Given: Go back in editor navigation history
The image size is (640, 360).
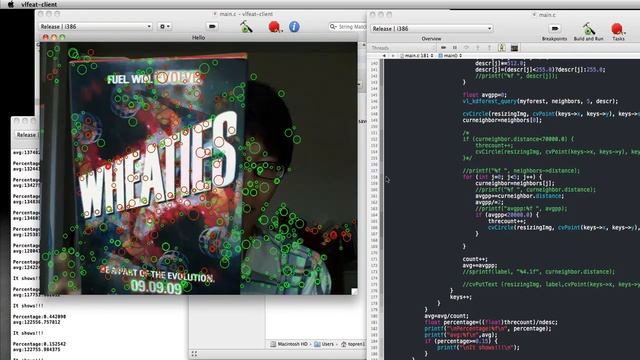Looking at the screenshot, I should click(x=384, y=56).
